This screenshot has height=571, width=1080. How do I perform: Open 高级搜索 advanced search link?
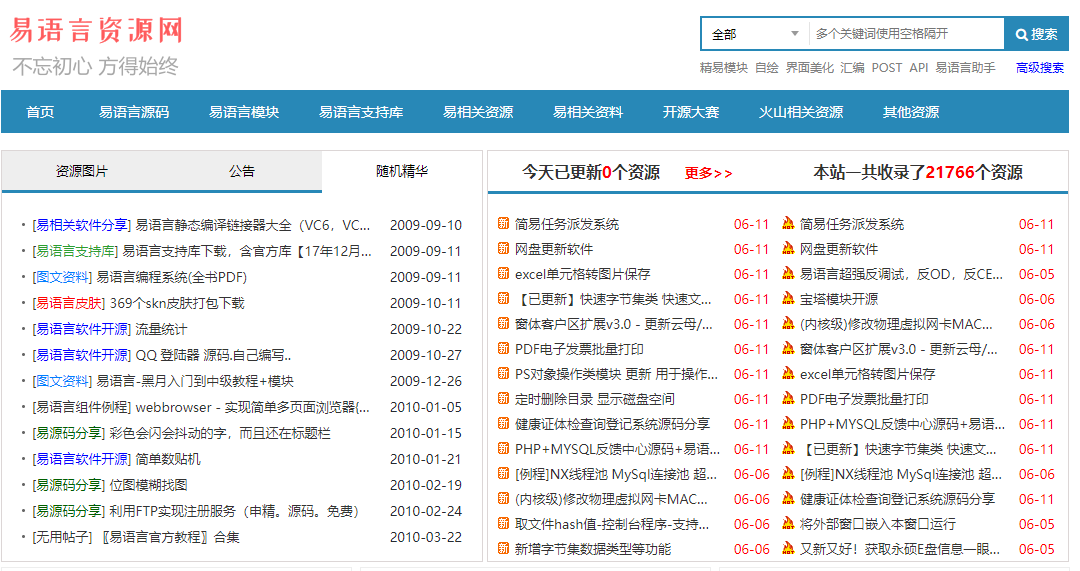(1039, 68)
